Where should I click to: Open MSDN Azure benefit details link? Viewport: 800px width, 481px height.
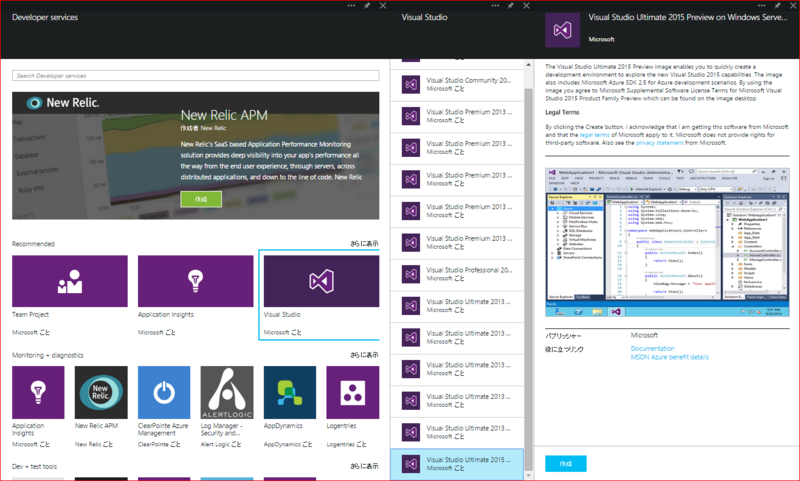click(669, 357)
